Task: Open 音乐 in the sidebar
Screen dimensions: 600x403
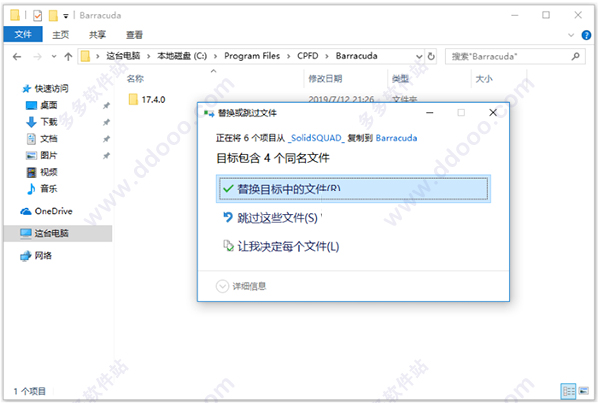Action: [41, 189]
